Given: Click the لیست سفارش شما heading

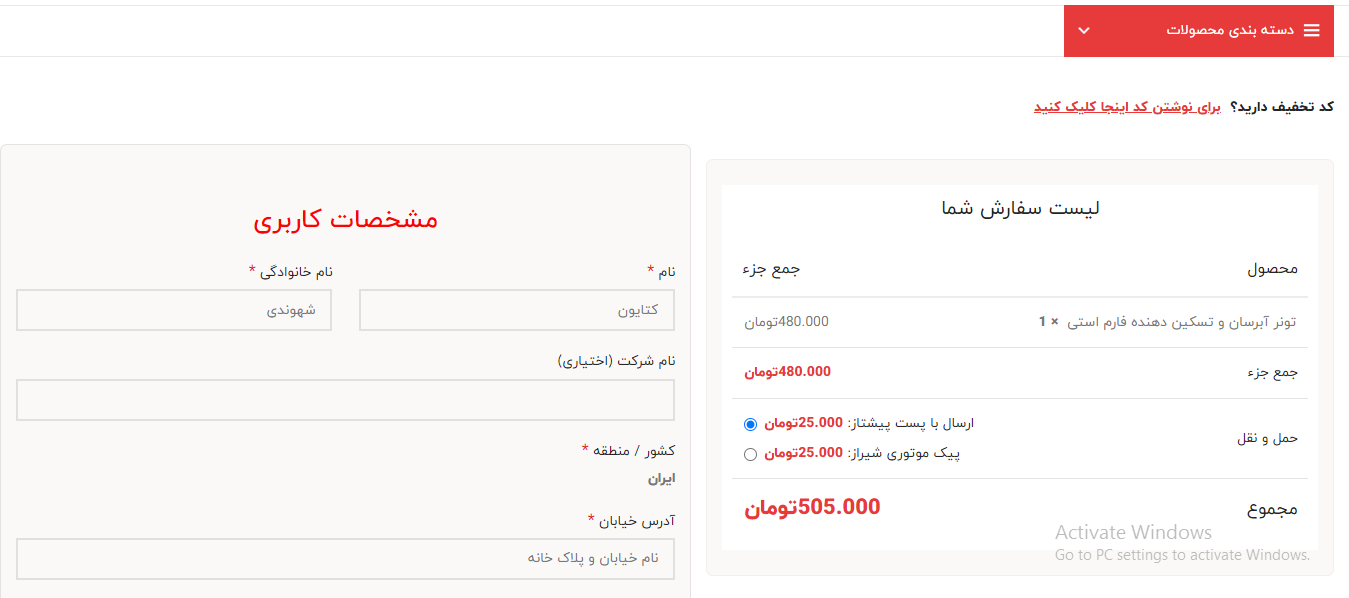Looking at the screenshot, I should pos(1020,209).
